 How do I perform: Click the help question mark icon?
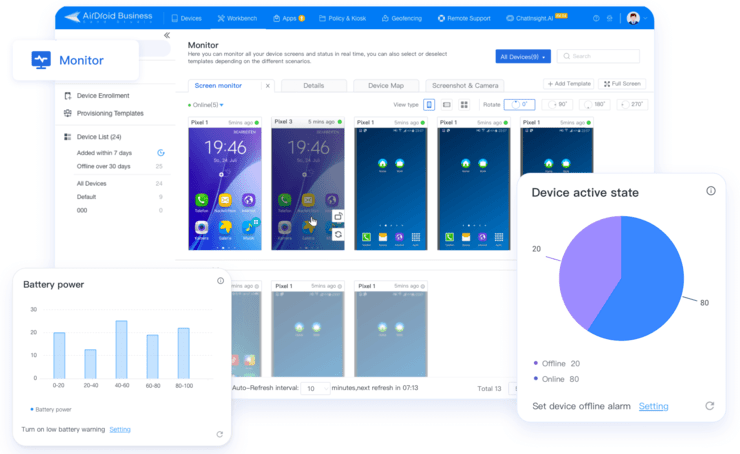pos(596,18)
